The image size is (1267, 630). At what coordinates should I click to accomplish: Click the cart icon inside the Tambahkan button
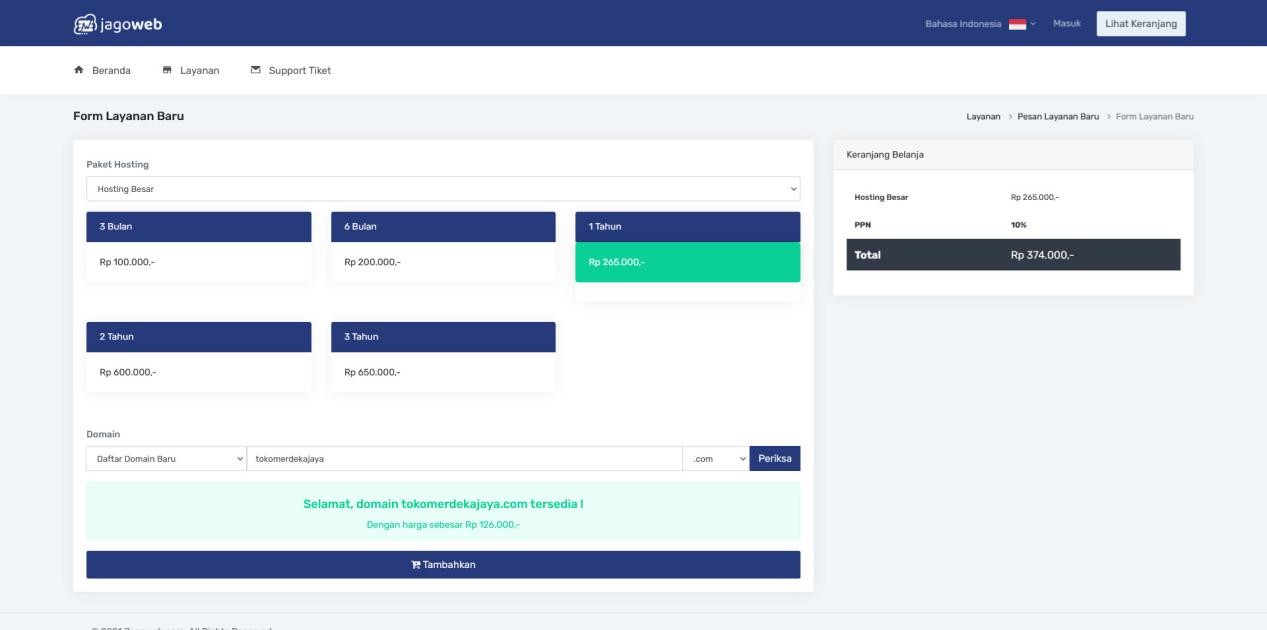(x=417, y=564)
